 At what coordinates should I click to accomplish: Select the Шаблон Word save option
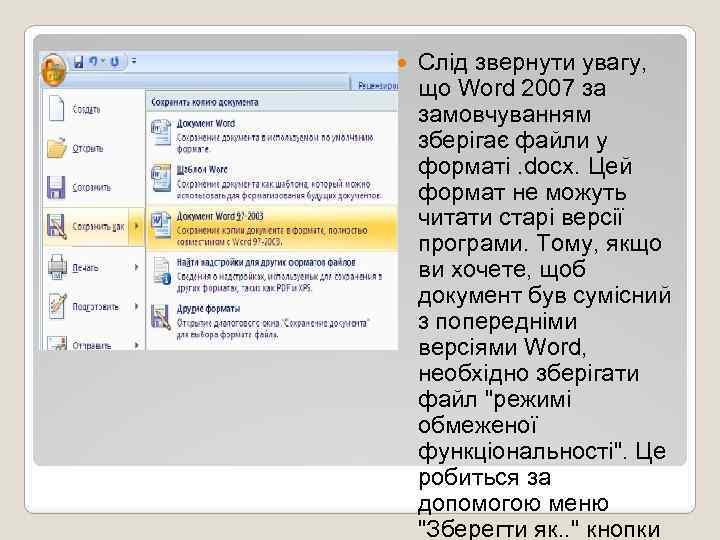click(272, 182)
